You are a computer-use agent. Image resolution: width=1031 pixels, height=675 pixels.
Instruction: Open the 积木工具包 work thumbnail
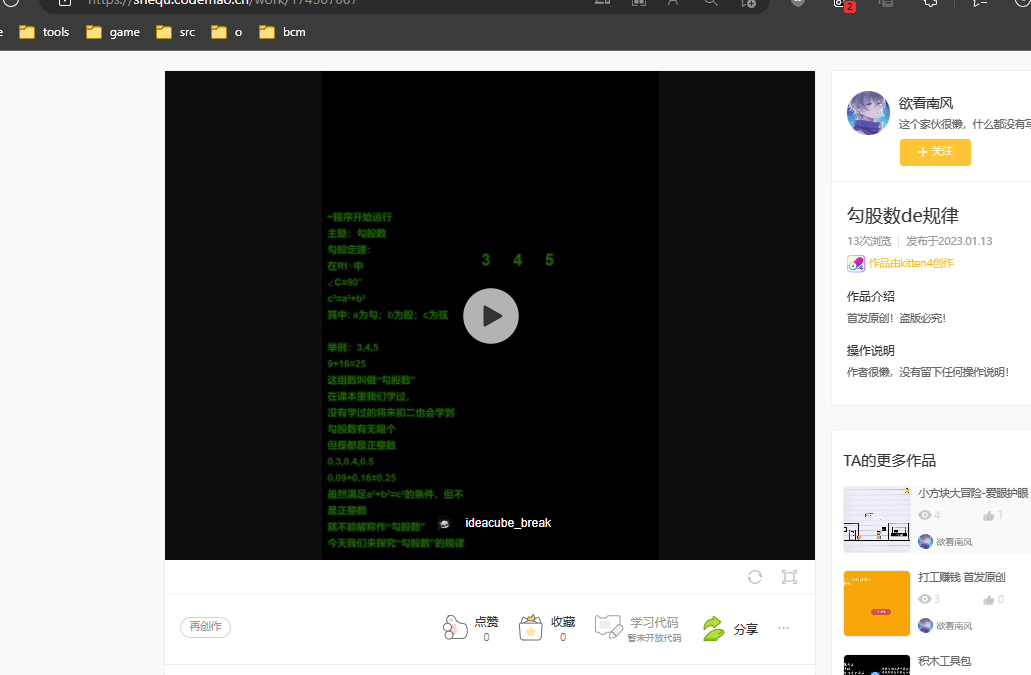coord(876,664)
